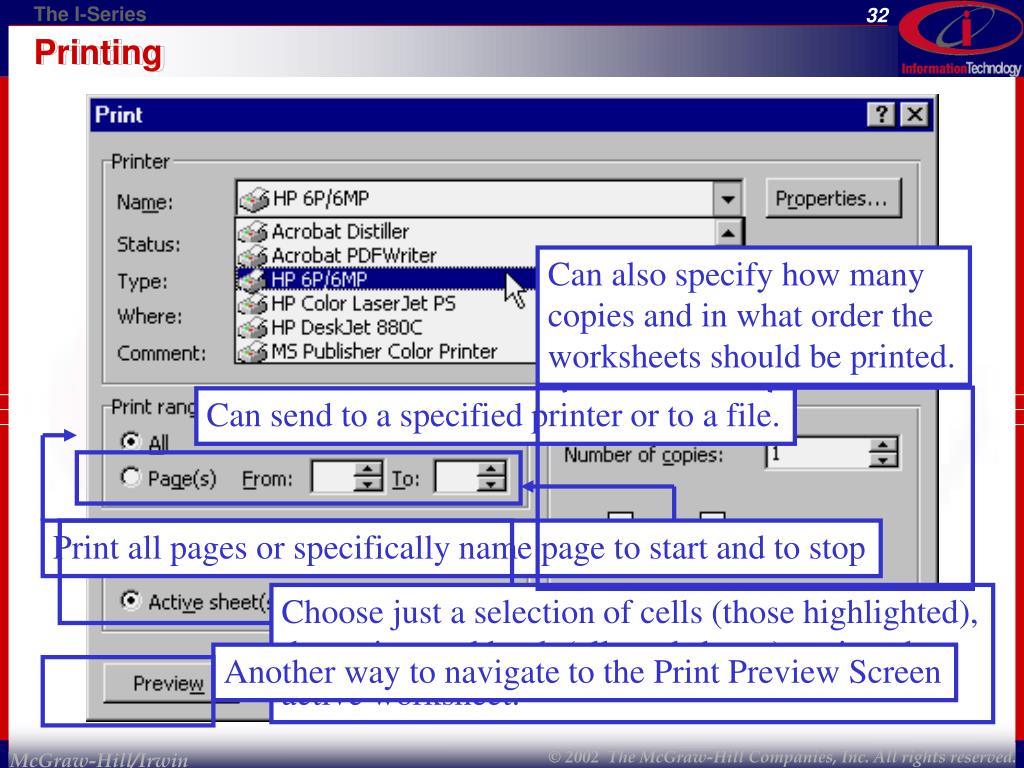
Task: Click the From page number field
Action: click(333, 477)
